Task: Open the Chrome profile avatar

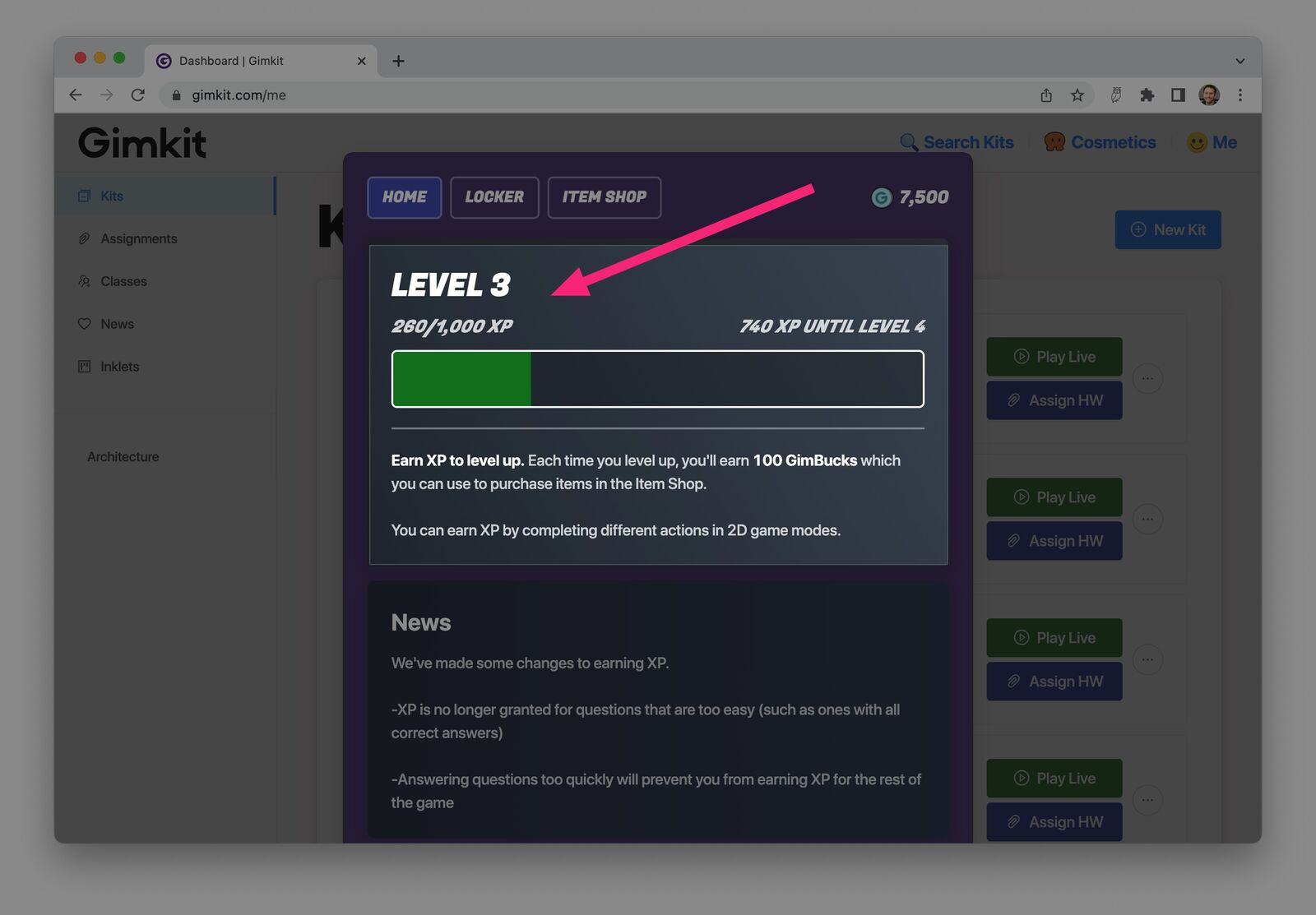Action: coord(1209,95)
